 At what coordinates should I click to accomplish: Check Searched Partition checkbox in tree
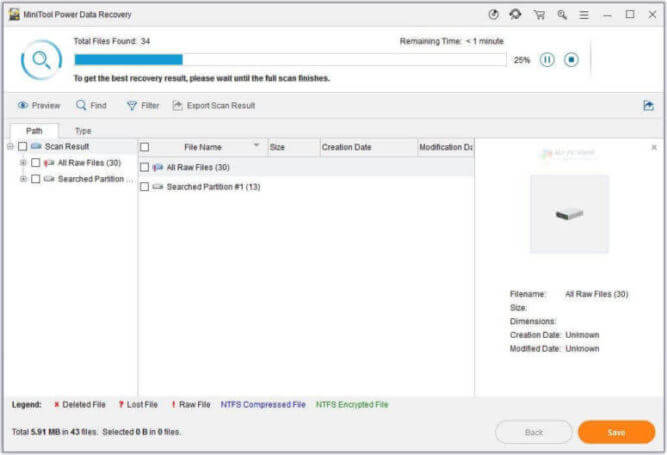point(36,179)
